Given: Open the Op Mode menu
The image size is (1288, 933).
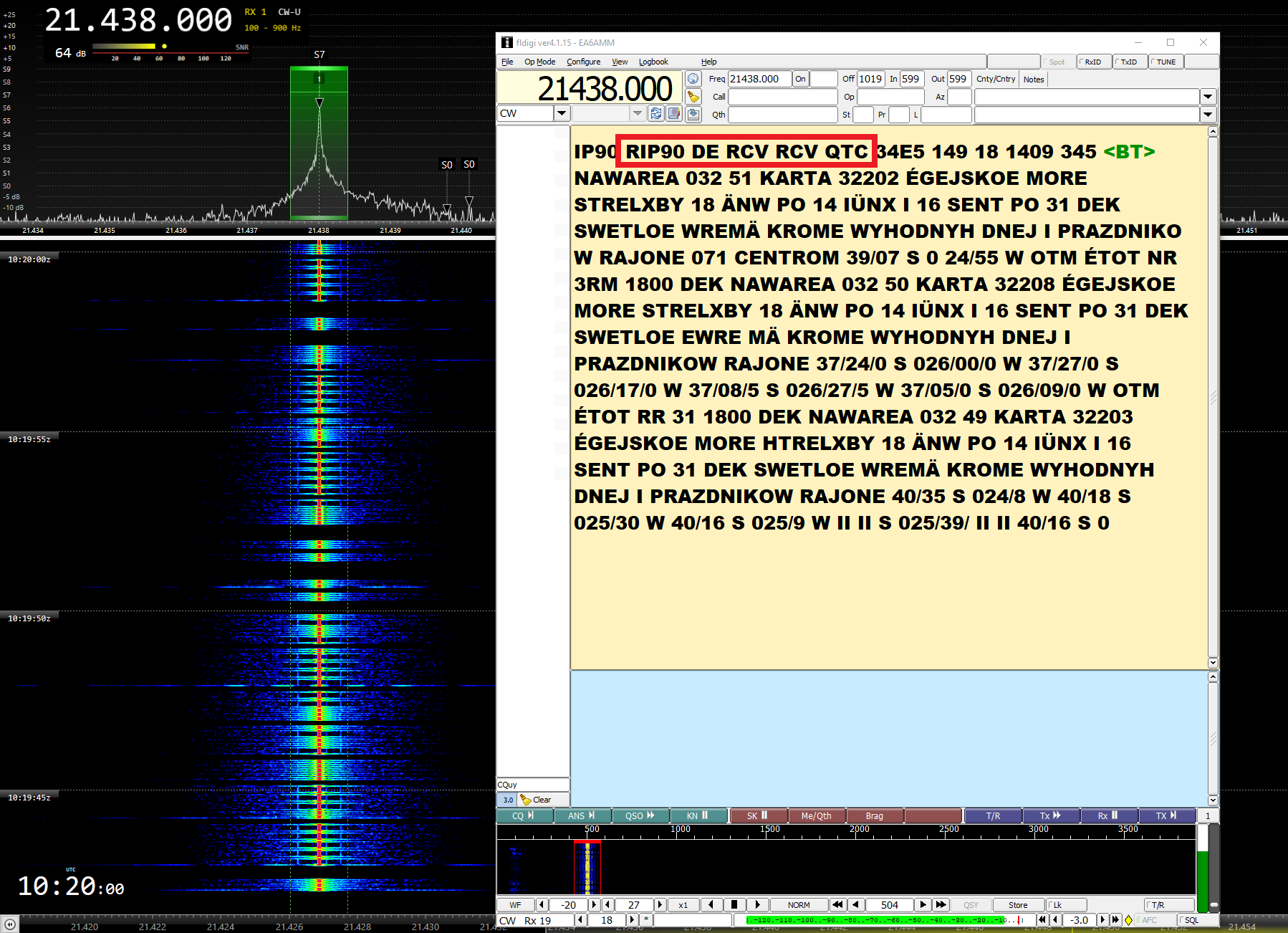Looking at the screenshot, I should pos(539,62).
